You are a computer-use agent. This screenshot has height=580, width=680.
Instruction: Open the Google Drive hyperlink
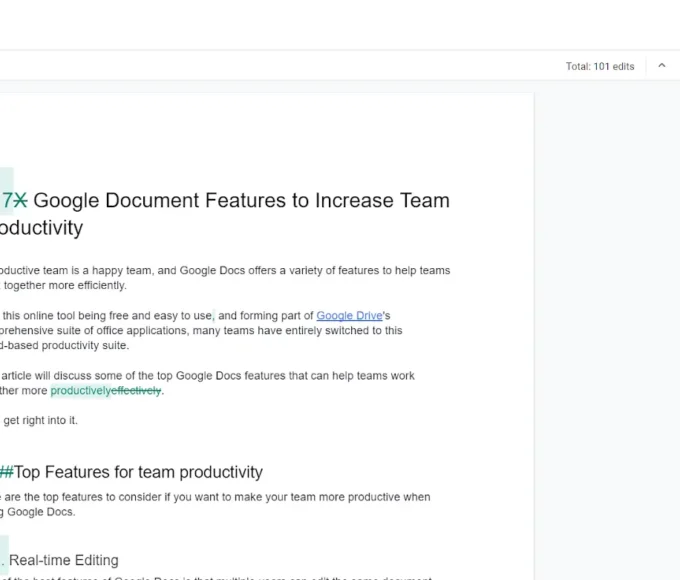[x=349, y=316]
